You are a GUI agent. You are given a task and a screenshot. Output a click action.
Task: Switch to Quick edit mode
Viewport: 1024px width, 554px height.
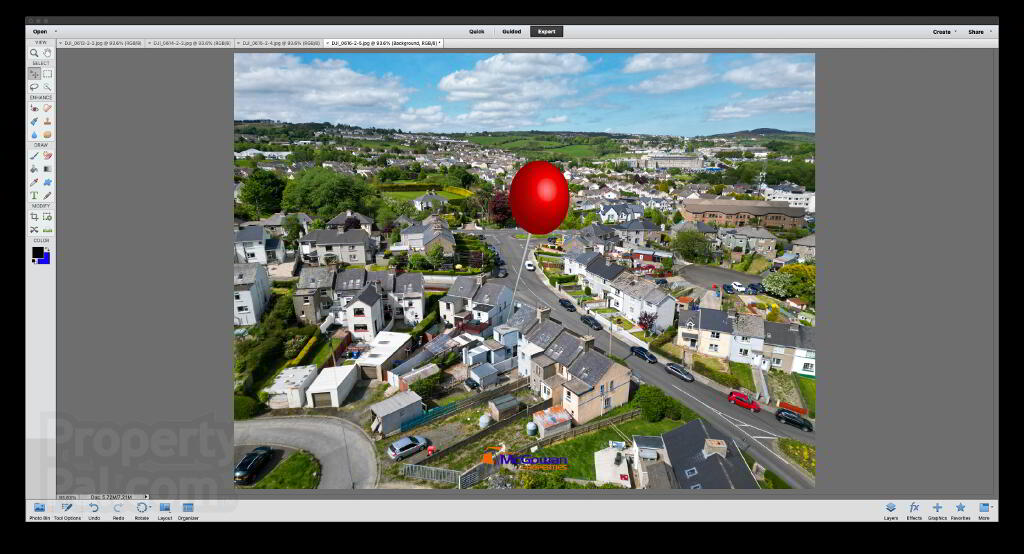coord(477,31)
